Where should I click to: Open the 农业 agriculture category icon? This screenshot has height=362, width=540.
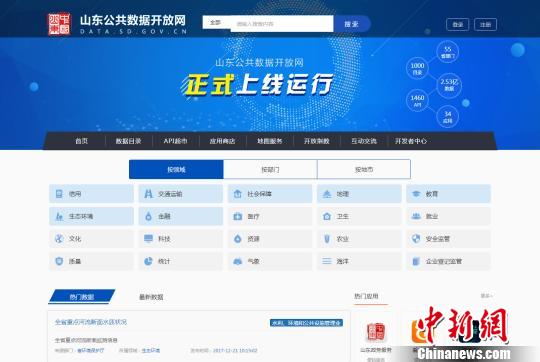click(327, 239)
